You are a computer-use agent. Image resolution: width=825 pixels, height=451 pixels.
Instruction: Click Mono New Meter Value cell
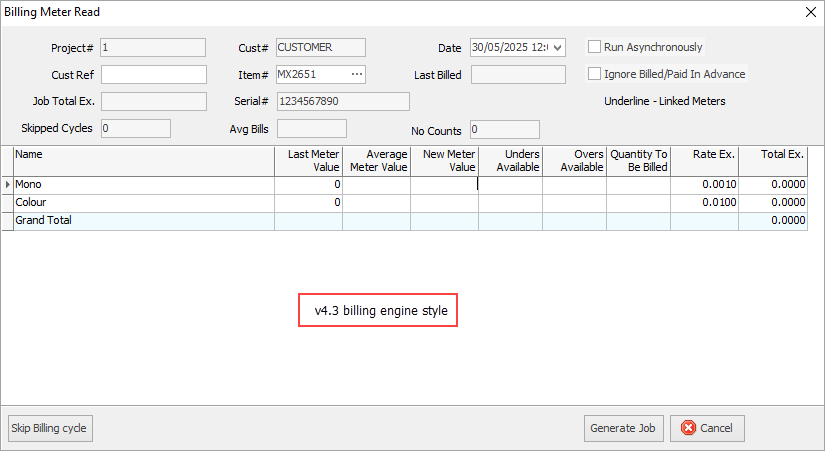point(445,185)
